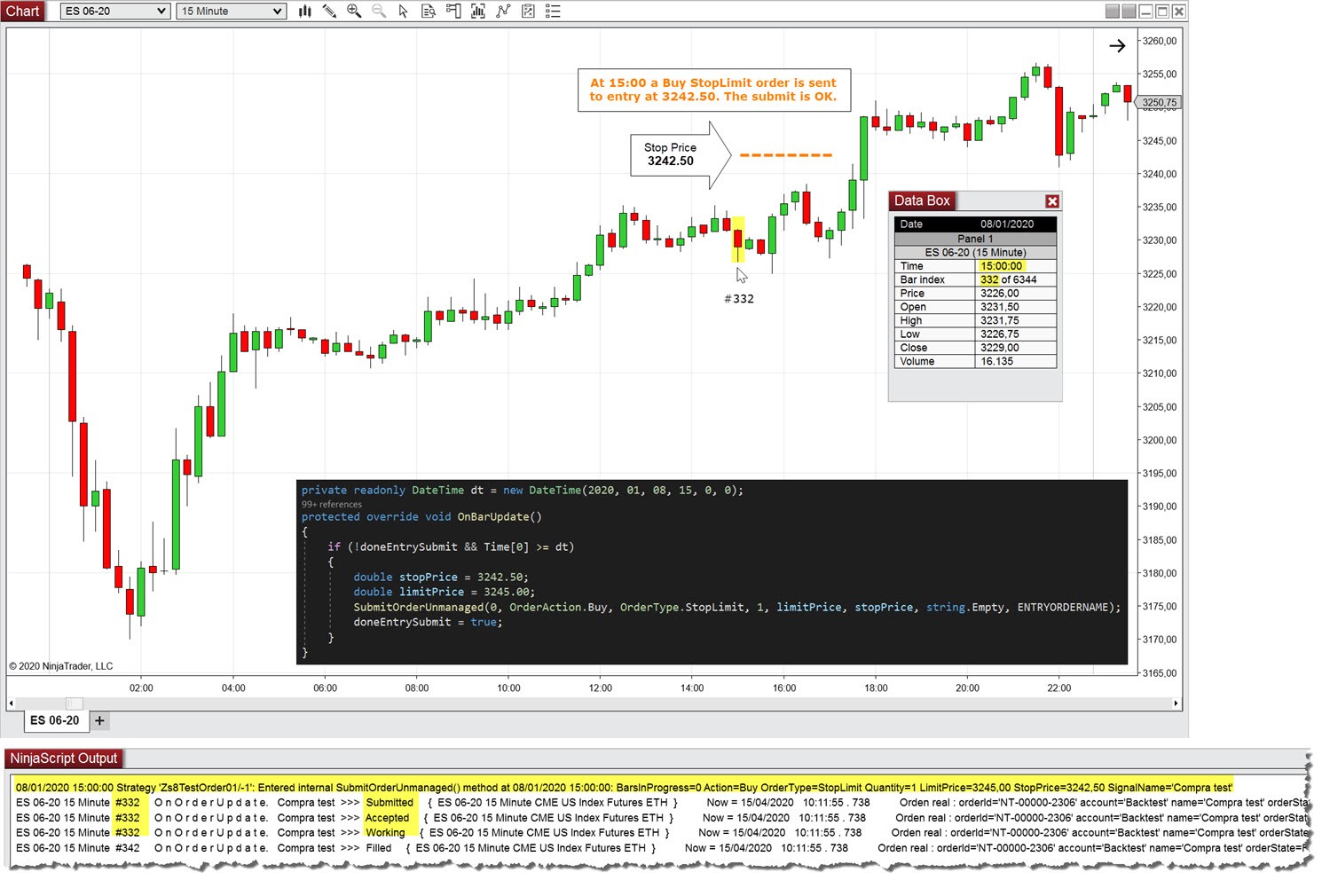Open chart properties list icon

(x=552, y=11)
